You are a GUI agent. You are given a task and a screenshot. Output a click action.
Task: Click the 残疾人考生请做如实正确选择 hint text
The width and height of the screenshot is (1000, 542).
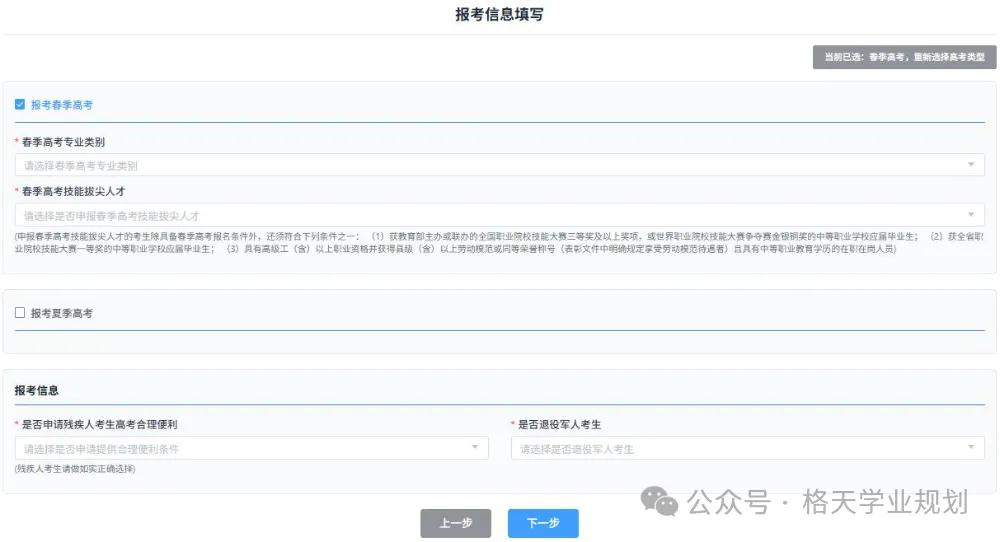pyautogui.click(x=75, y=469)
